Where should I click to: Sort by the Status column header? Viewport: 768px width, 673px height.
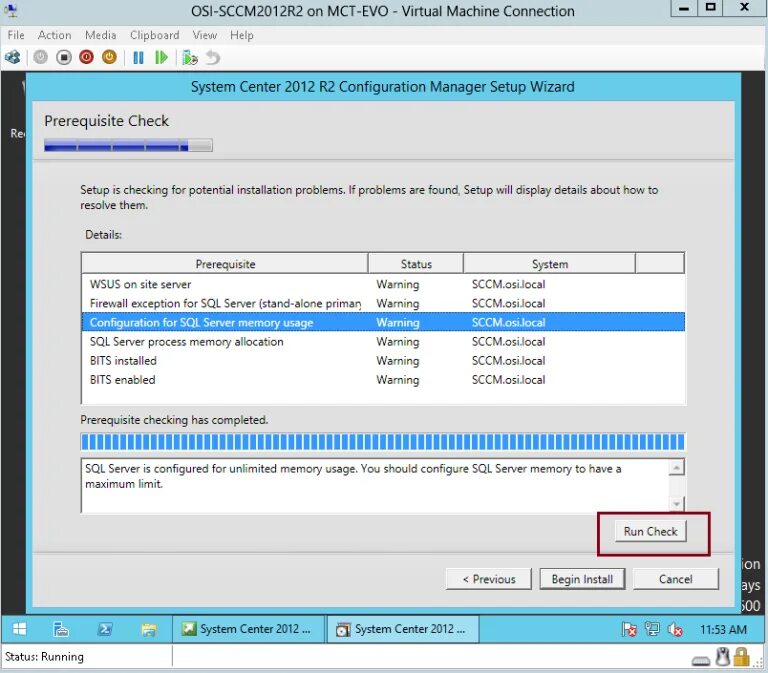click(416, 264)
